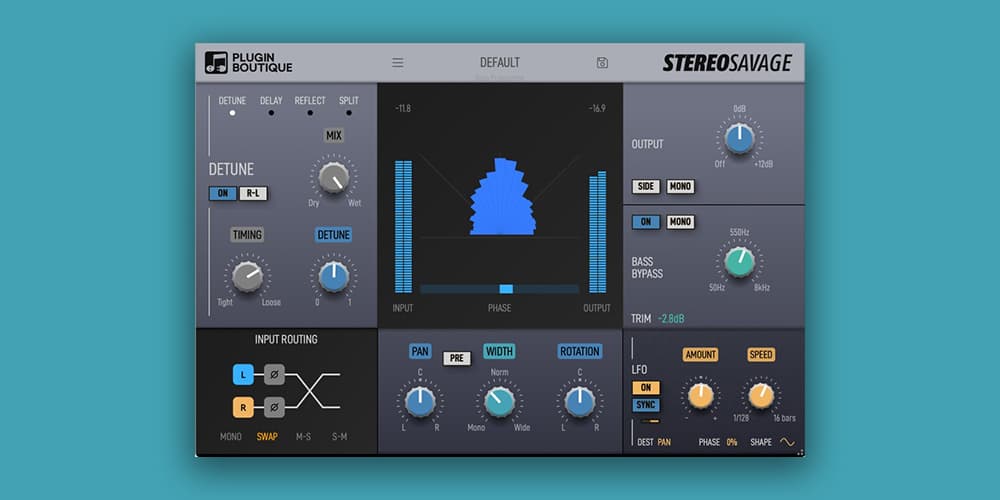Select SWAP input routing
The image size is (1000, 500).
point(267,437)
